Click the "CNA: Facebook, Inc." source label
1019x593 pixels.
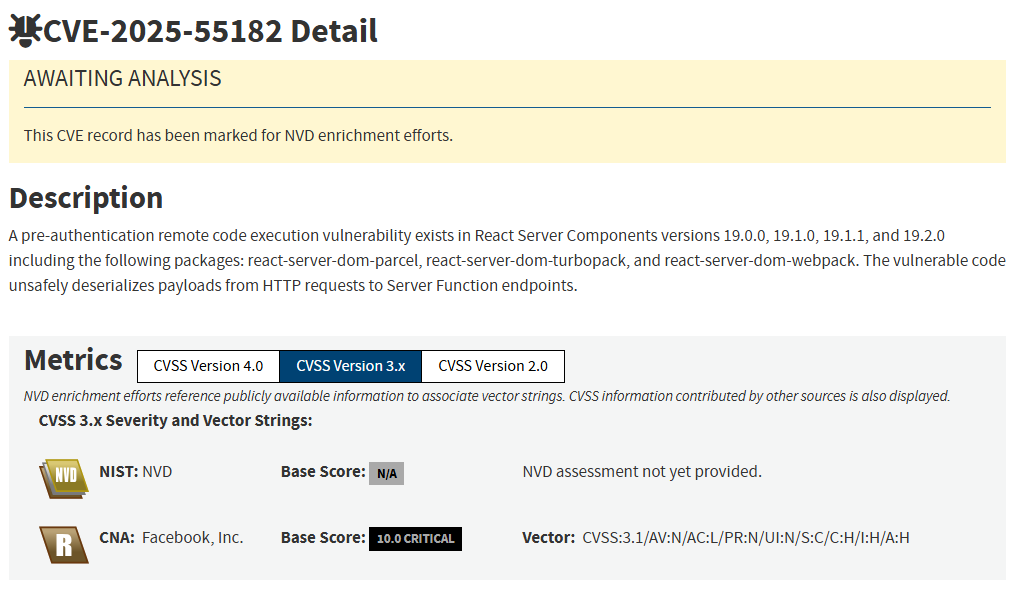pos(171,538)
